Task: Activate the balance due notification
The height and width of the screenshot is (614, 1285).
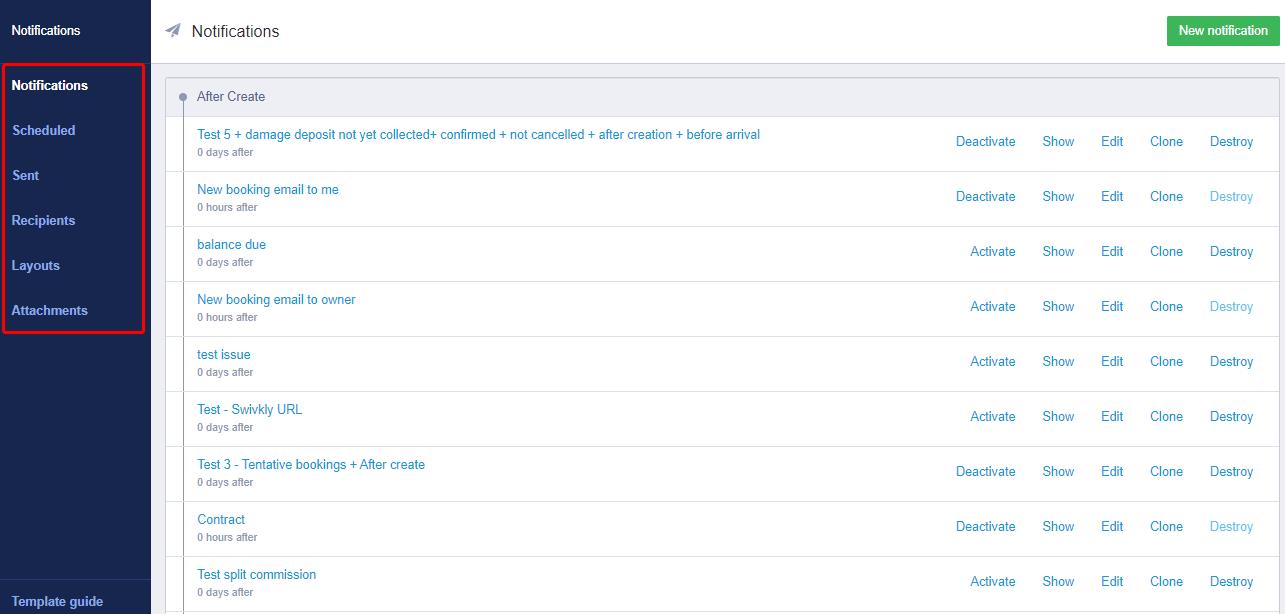Action: 992,251
